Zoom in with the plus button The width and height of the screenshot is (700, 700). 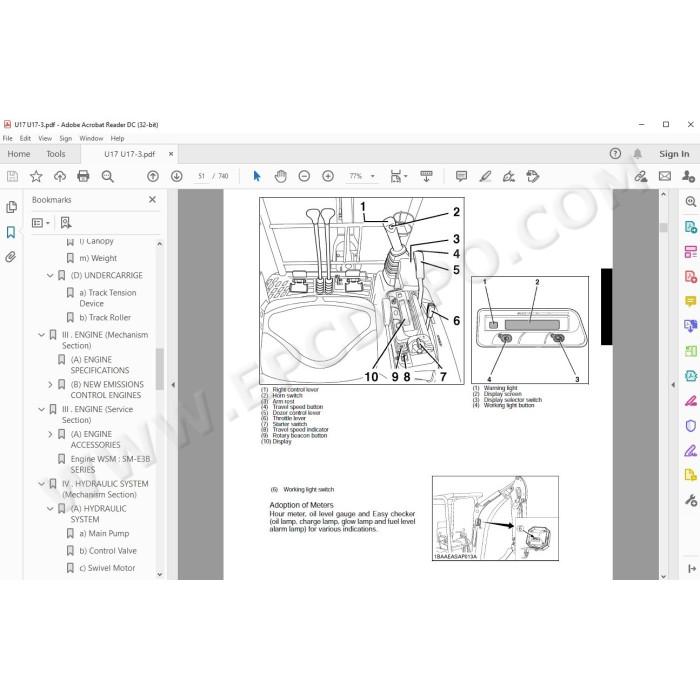click(x=328, y=176)
